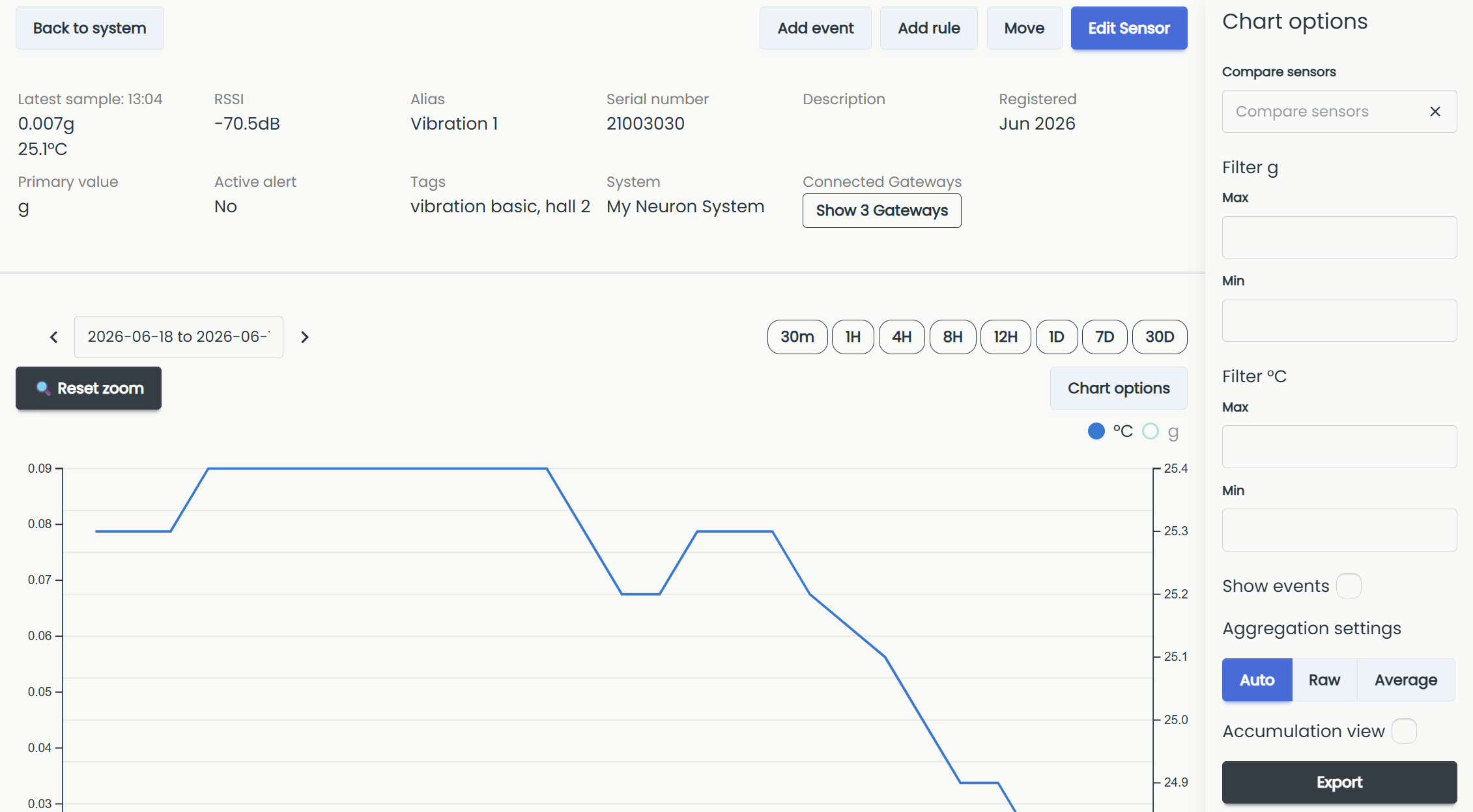Select the 1H time range
This screenshot has height=812, width=1473.
click(853, 337)
